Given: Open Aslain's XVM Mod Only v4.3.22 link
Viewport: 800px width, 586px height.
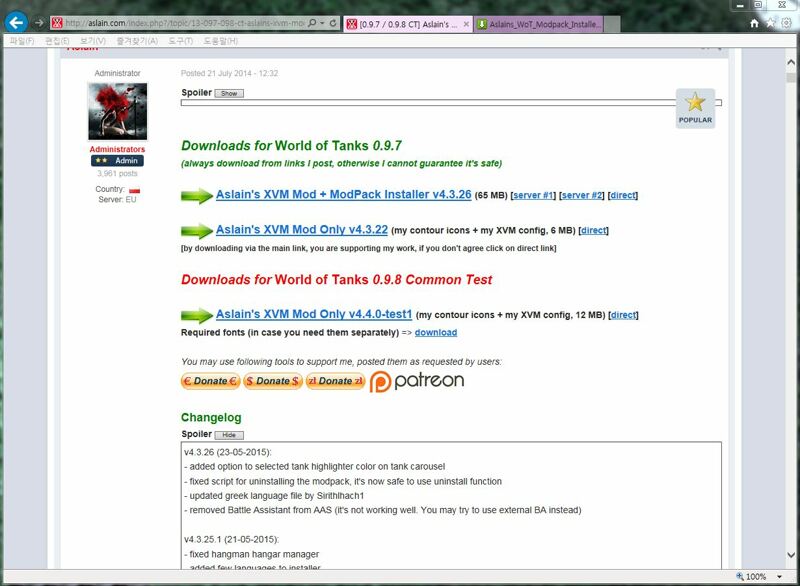Looking at the screenshot, I should 302,230.
